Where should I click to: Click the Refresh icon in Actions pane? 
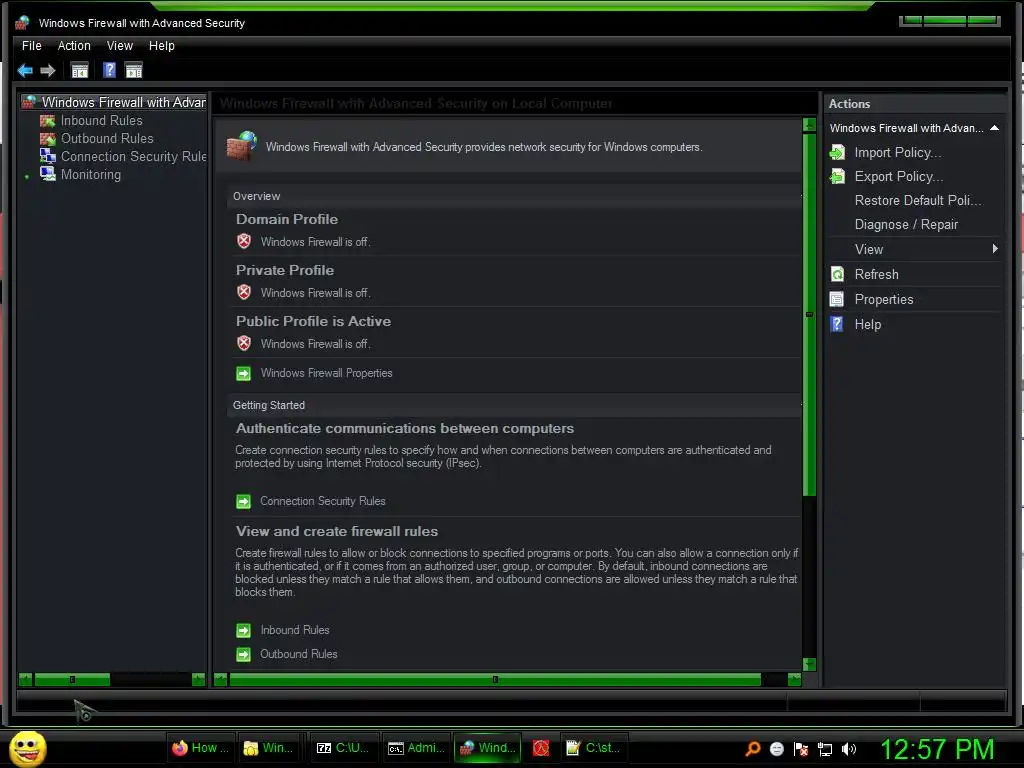pyautogui.click(x=837, y=274)
